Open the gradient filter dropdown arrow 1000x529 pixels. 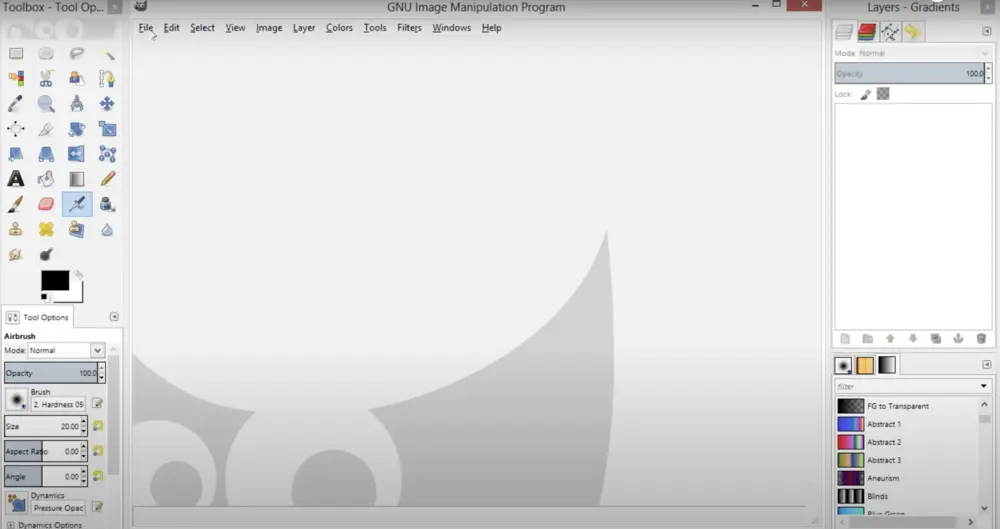click(x=983, y=386)
